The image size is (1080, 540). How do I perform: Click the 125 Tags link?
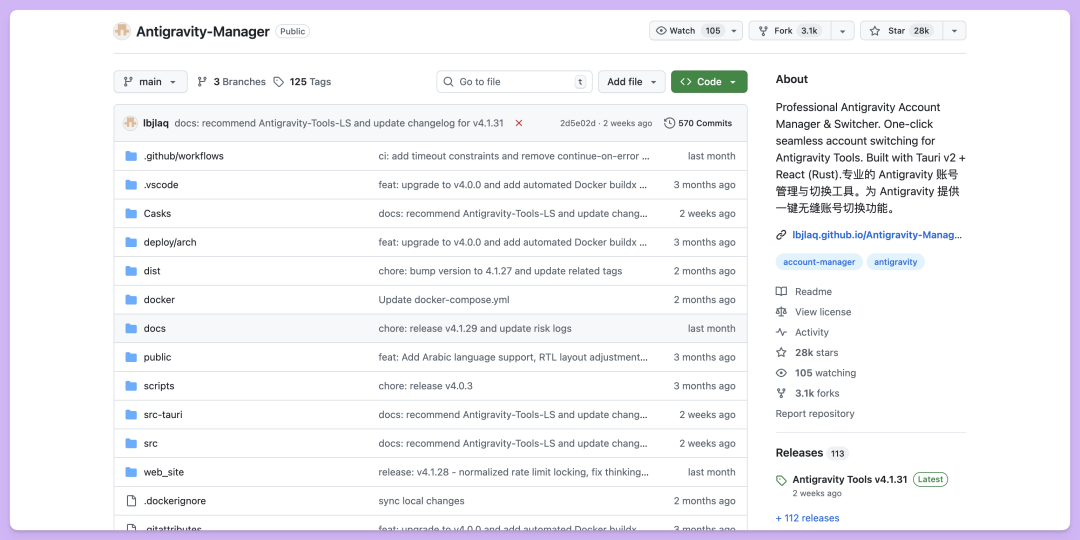(302, 82)
